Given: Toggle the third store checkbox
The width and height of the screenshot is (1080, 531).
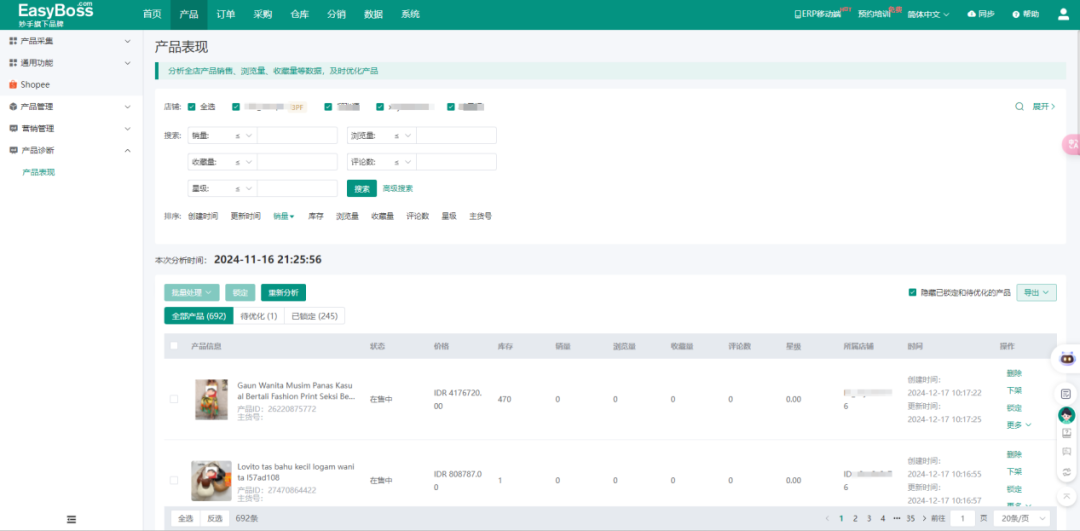Looking at the screenshot, I should point(327,107).
